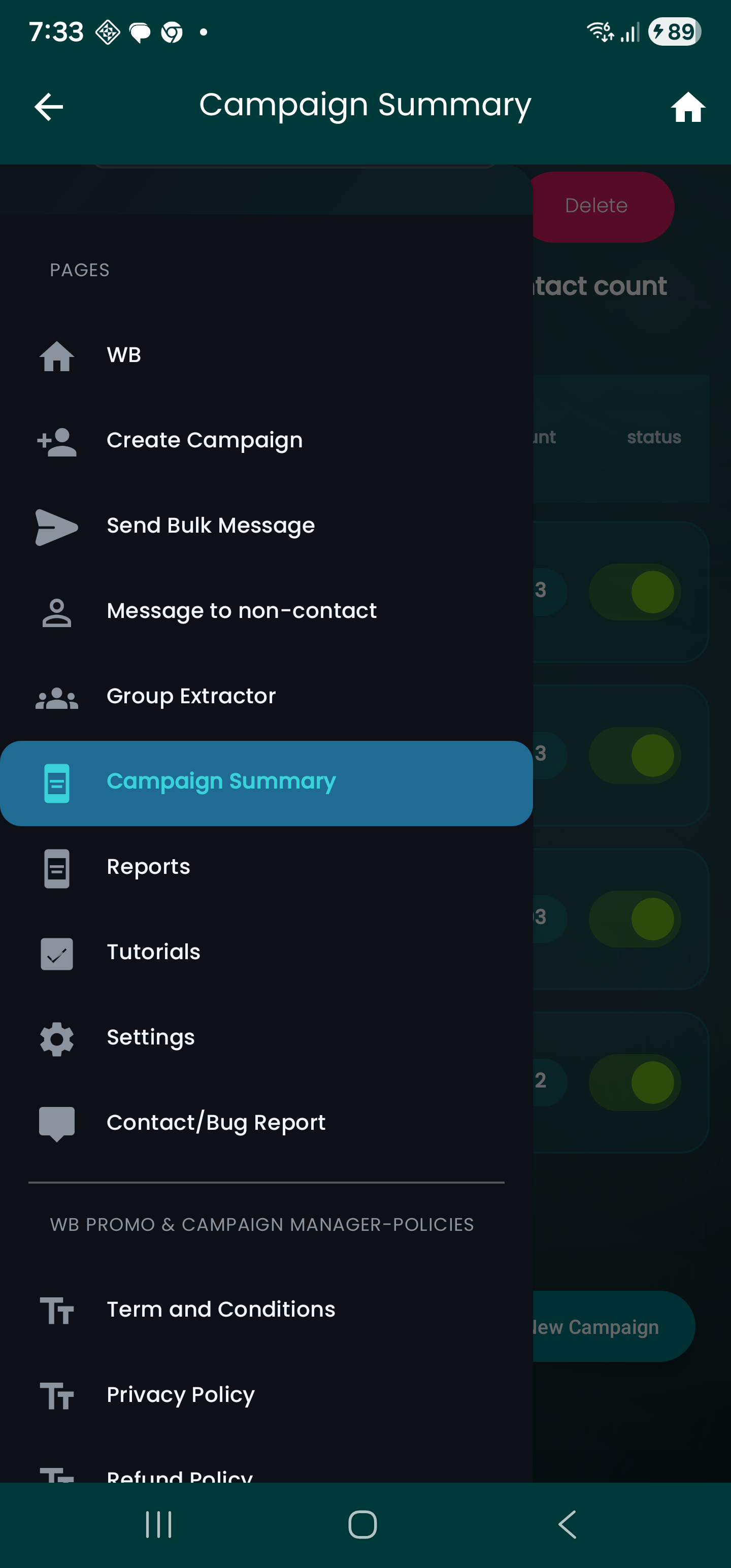Screen dimensions: 731x1568
Task: Open Message to non-contact page
Action: click(241, 611)
